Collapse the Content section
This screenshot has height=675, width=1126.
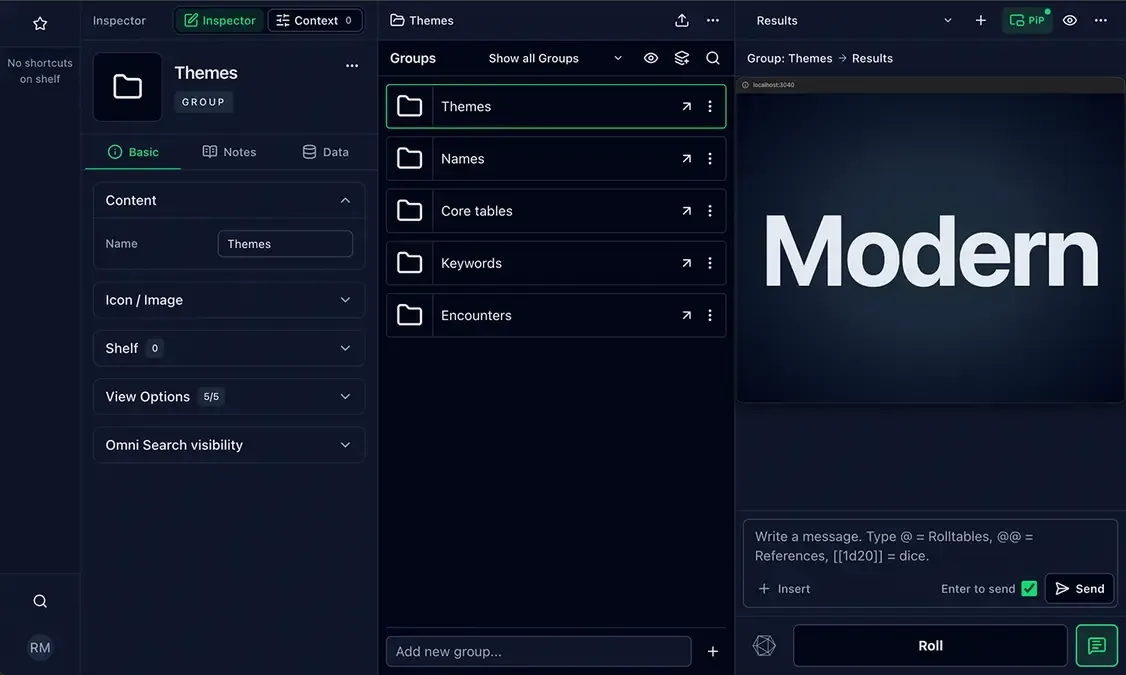click(x=229, y=200)
